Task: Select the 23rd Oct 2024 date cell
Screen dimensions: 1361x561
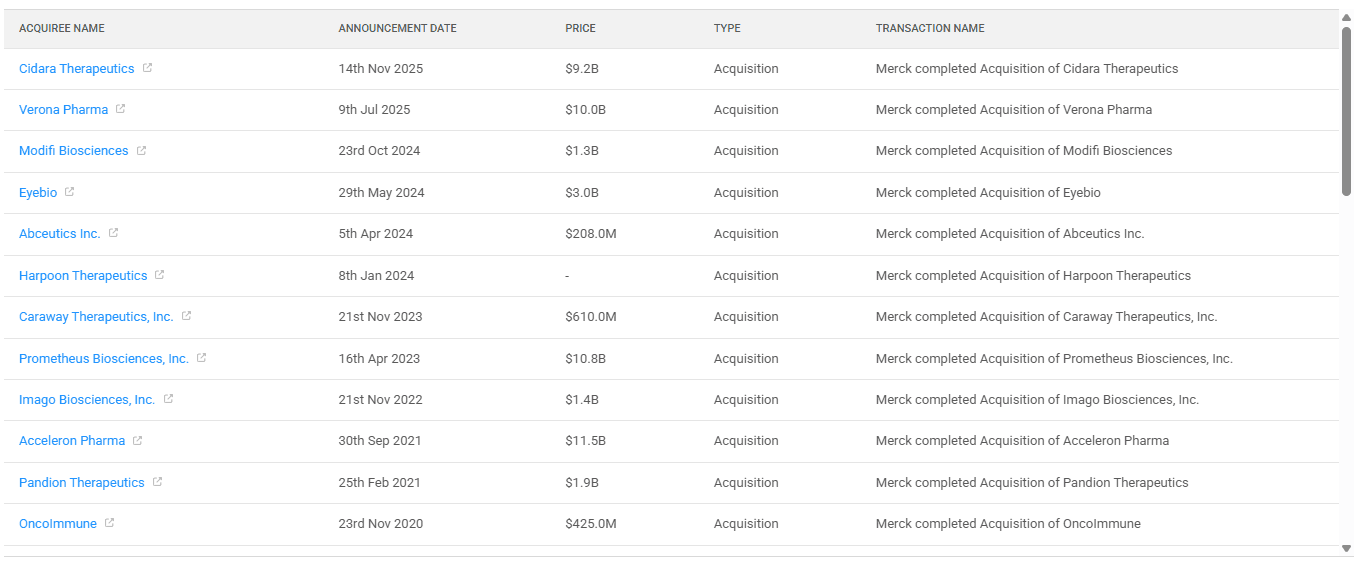Action: 379,151
